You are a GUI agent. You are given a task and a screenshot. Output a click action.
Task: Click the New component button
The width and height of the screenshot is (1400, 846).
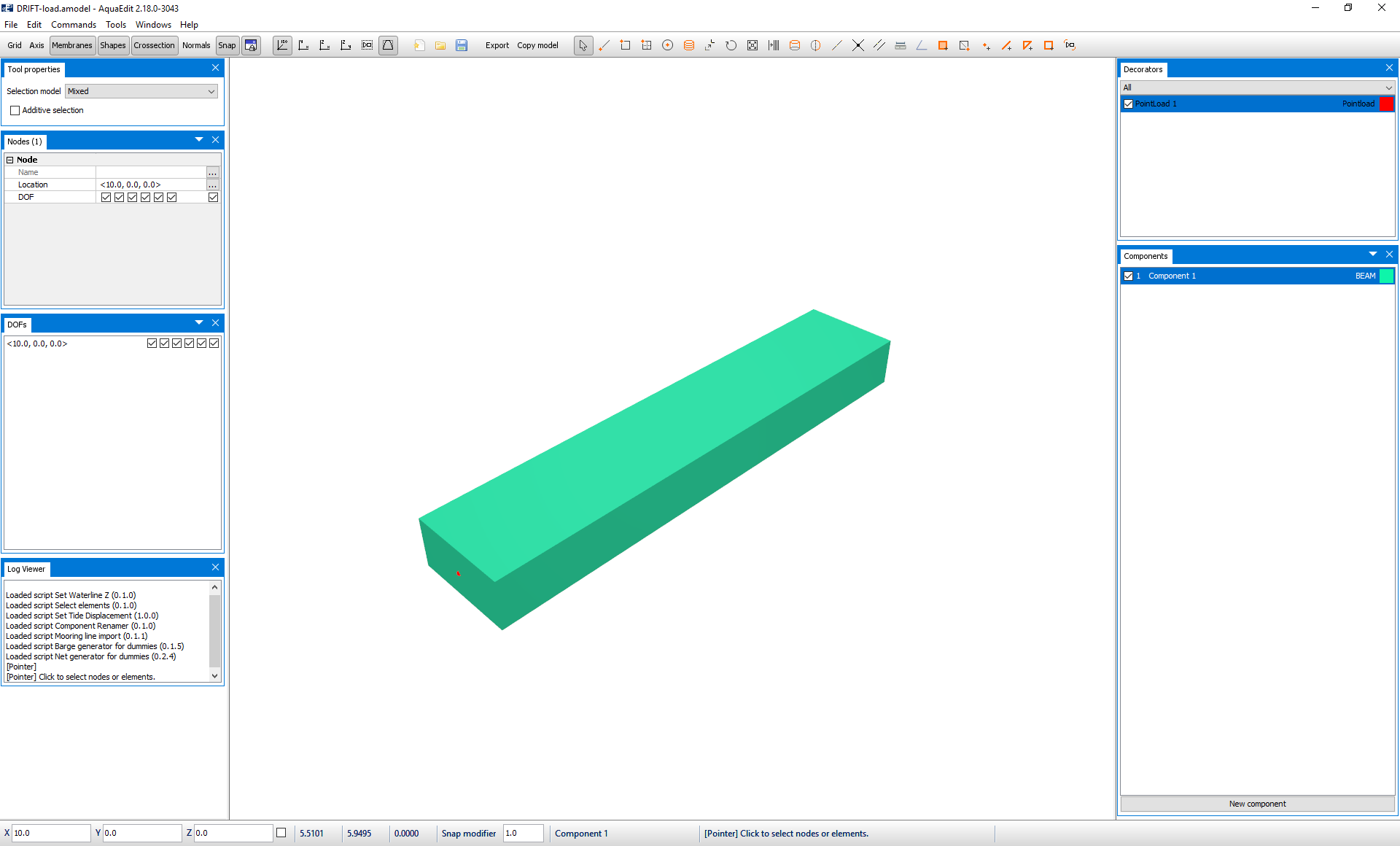pyautogui.click(x=1257, y=804)
